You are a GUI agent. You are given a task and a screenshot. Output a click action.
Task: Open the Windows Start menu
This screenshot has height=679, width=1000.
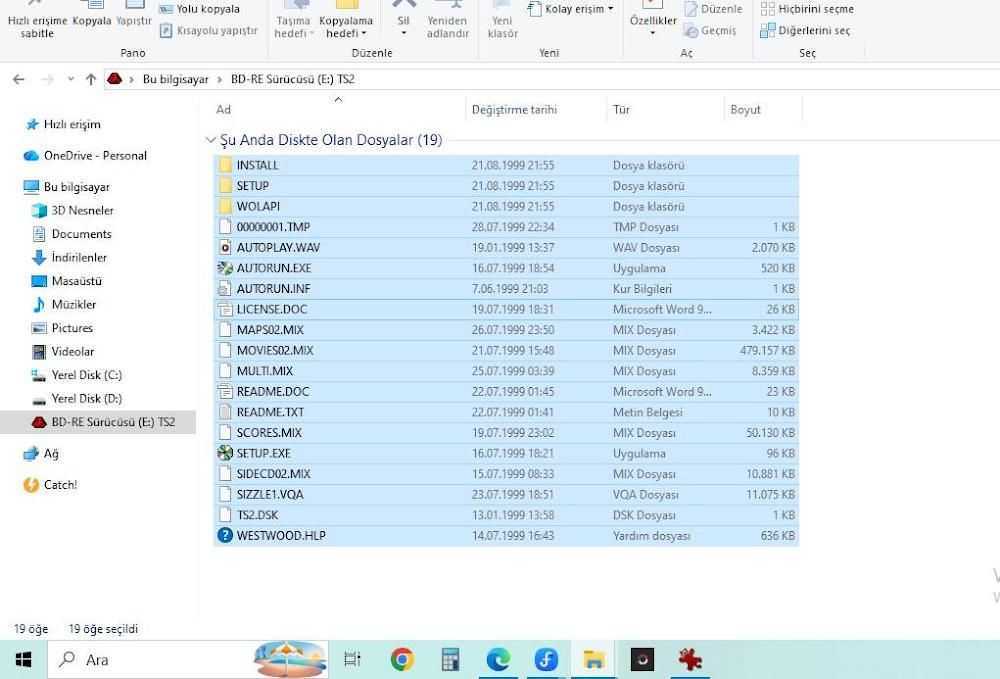coord(24,660)
